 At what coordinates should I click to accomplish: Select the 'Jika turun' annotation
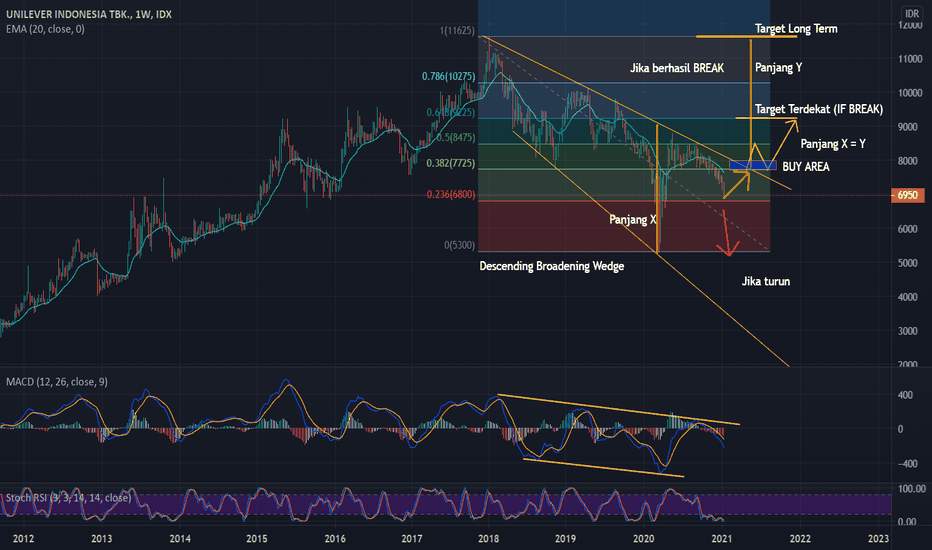pos(766,281)
